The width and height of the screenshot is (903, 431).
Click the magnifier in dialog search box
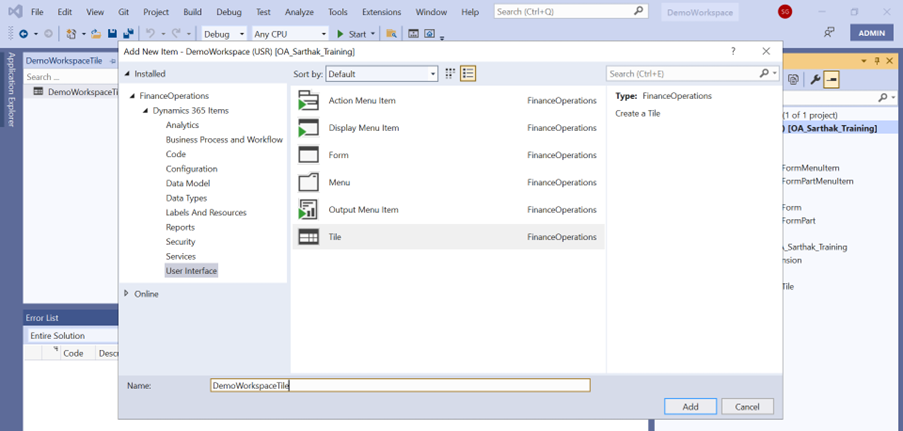pyautogui.click(x=764, y=74)
